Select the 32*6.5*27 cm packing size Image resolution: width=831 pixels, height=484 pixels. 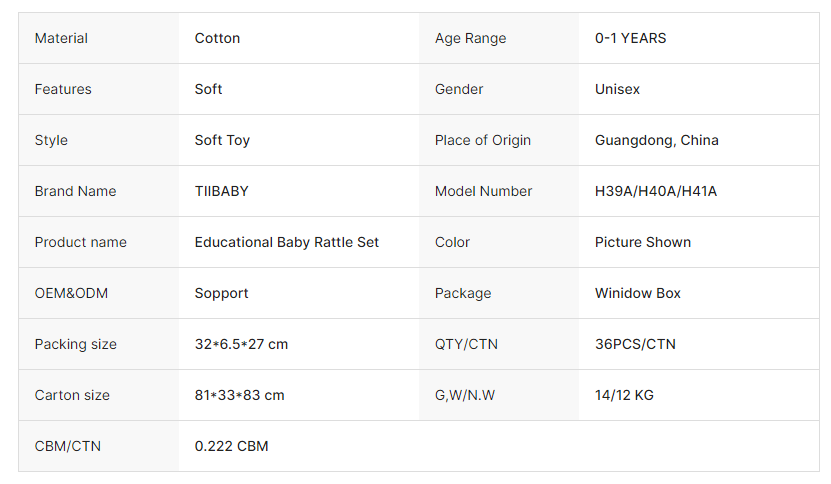pos(241,344)
